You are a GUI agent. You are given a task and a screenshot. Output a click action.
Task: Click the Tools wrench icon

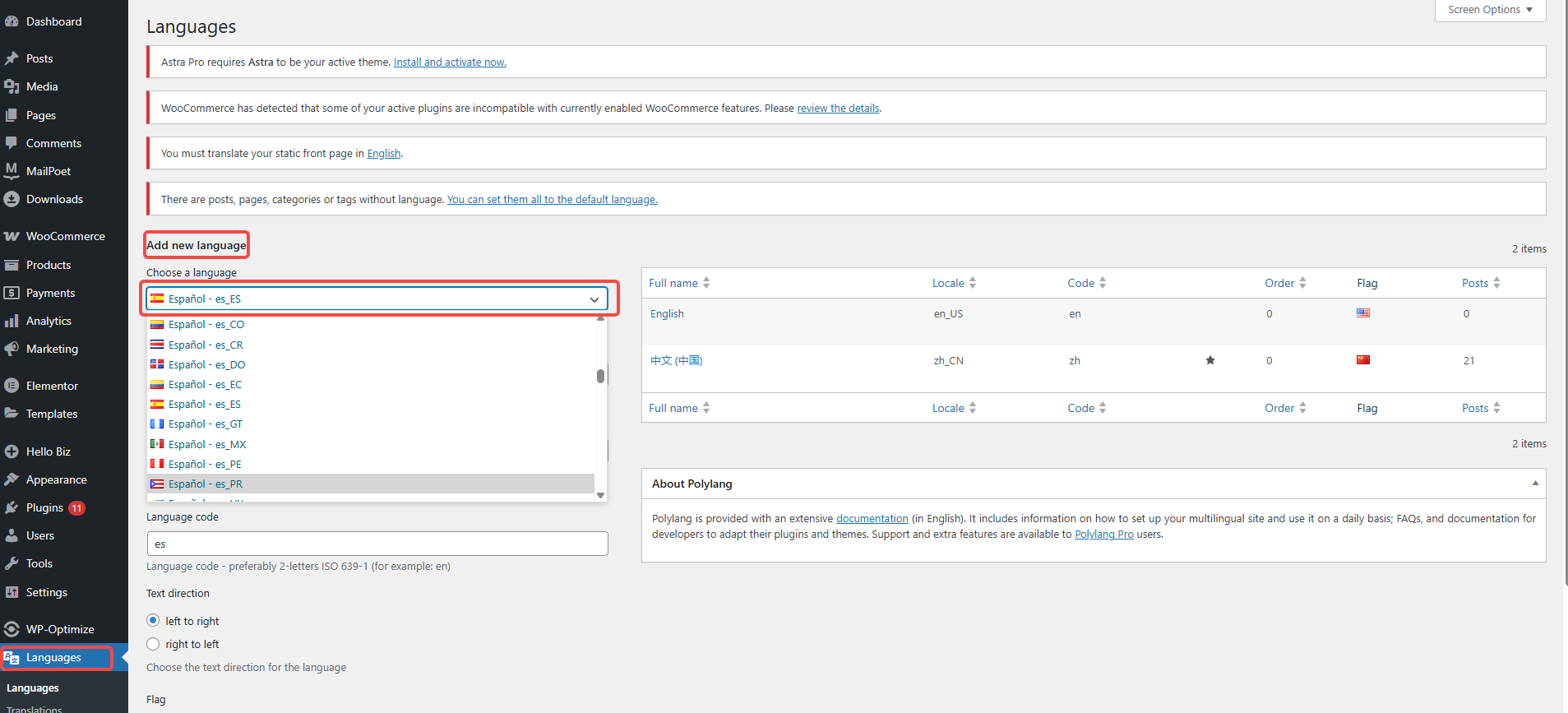[x=12, y=563]
